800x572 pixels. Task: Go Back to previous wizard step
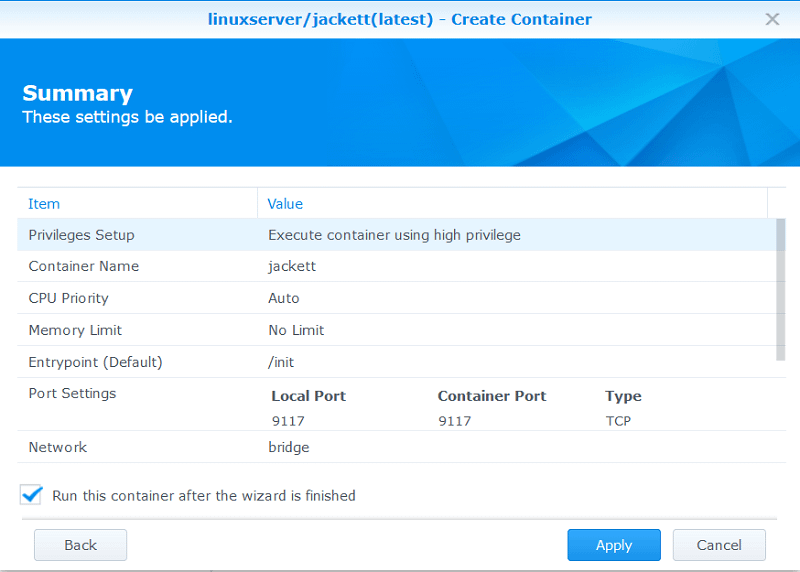coord(81,545)
